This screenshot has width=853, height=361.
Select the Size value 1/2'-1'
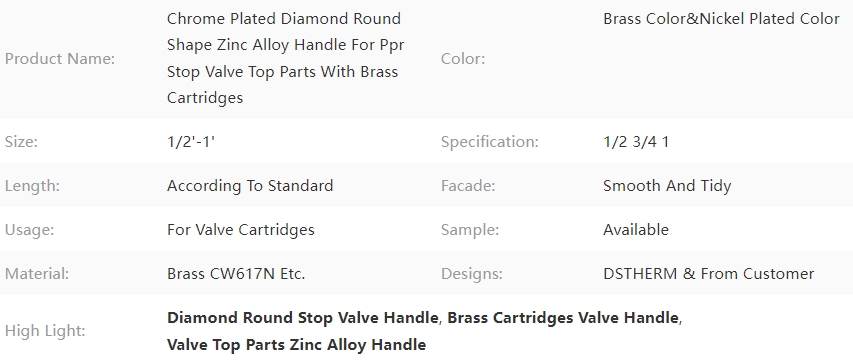click(x=191, y=142)
